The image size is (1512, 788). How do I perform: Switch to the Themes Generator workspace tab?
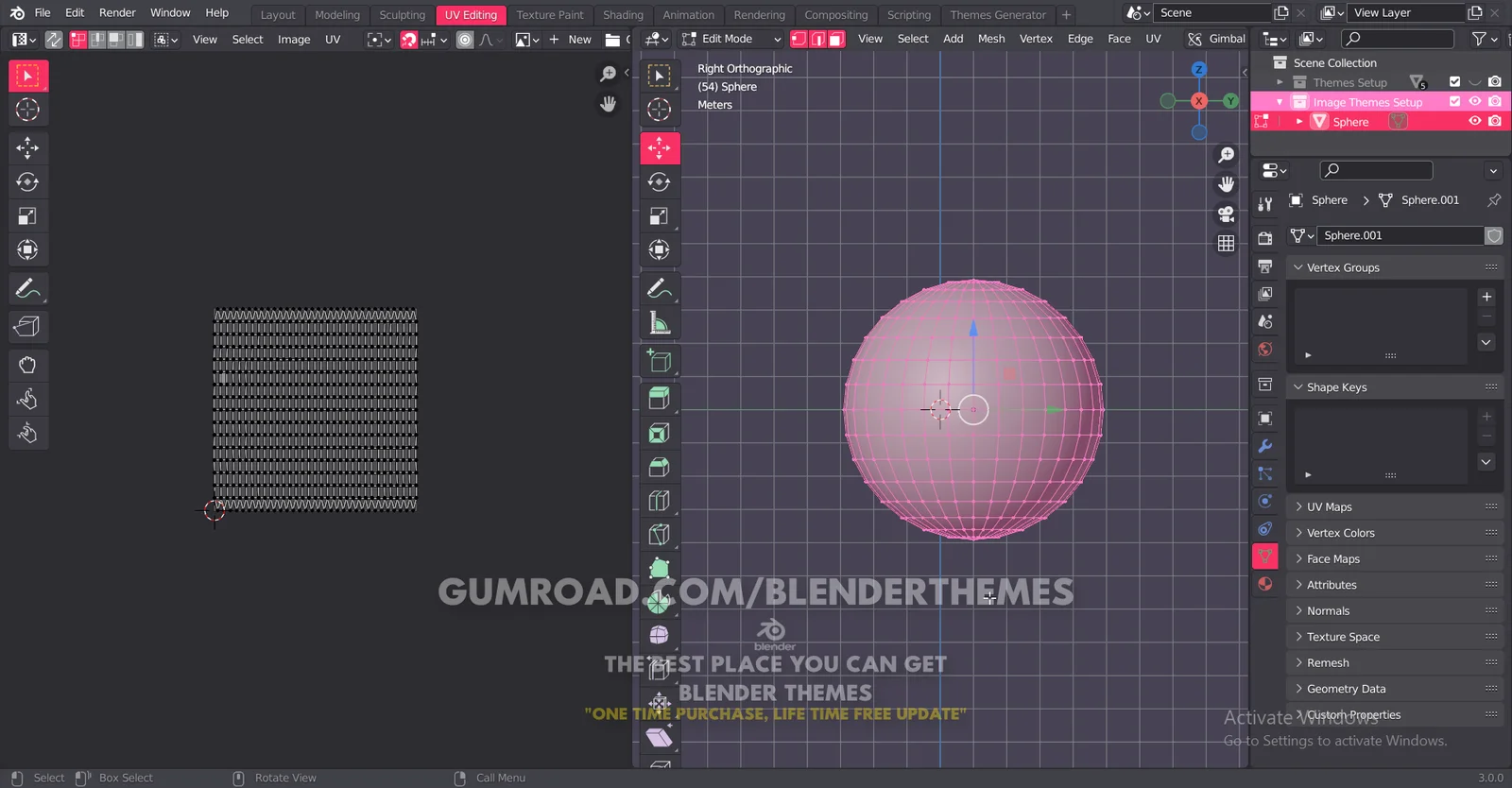(x=998, y=15)
